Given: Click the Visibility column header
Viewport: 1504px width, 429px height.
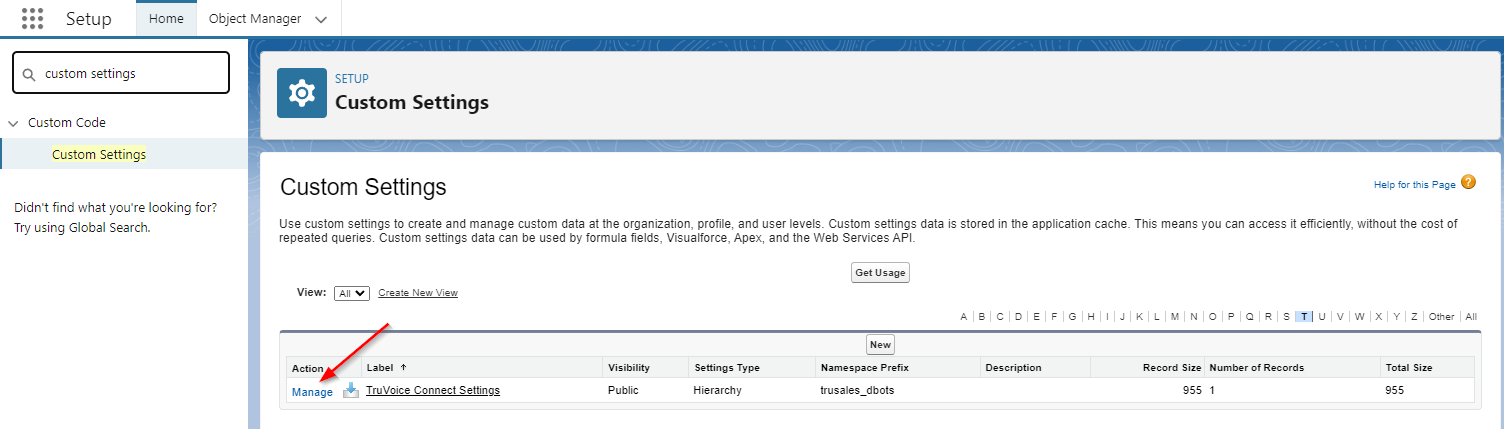Looking at the screenshot, I should click(x=629, y=368).
